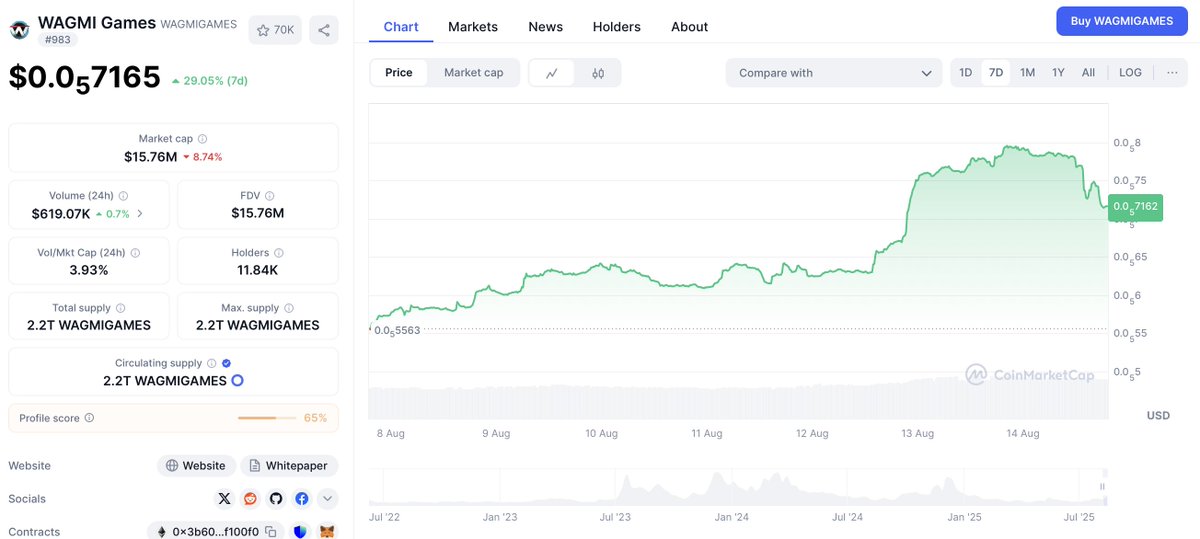Open the About tab
Viewport: 1200px width, 539px height.
[x=690, y=27]
